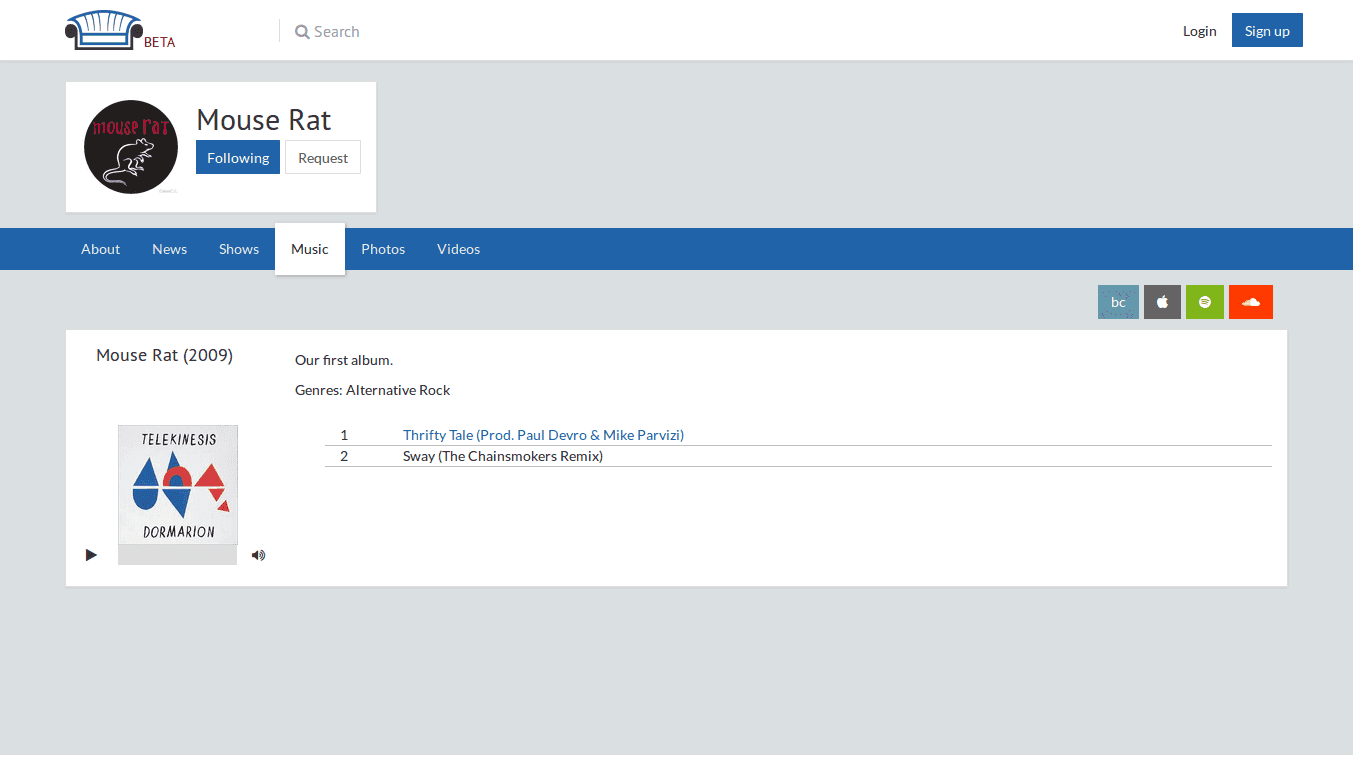Send a booking with Request button

[323, 157]
